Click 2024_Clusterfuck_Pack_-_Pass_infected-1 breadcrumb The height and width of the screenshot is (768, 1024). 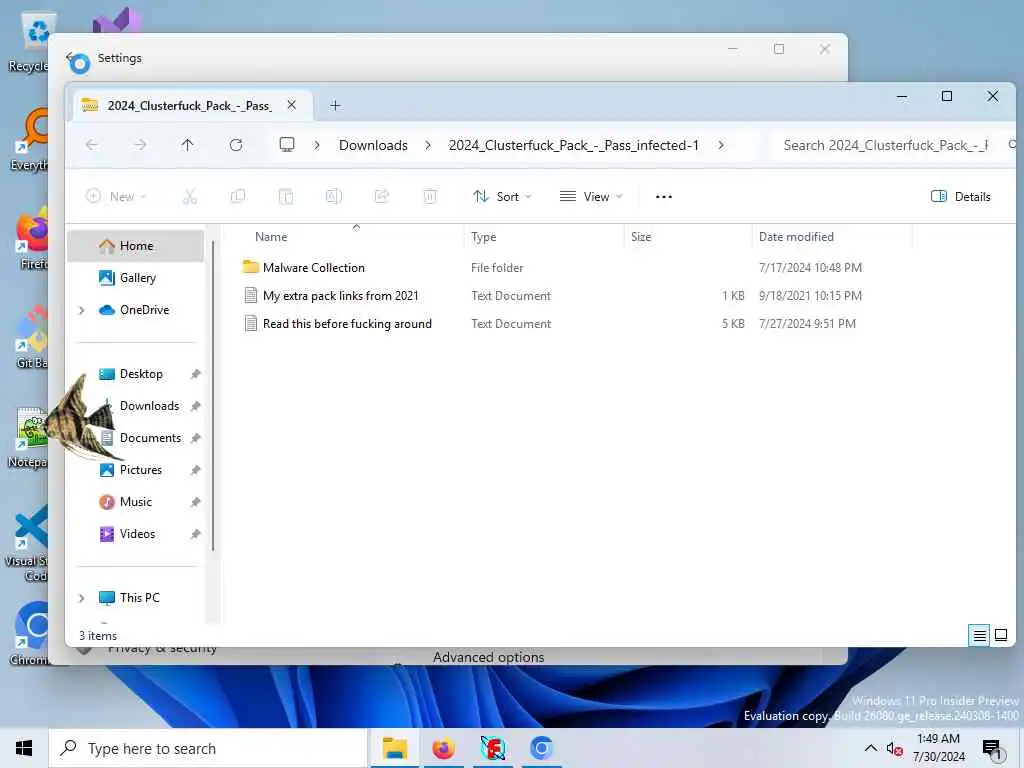click(x=573, y=145)
